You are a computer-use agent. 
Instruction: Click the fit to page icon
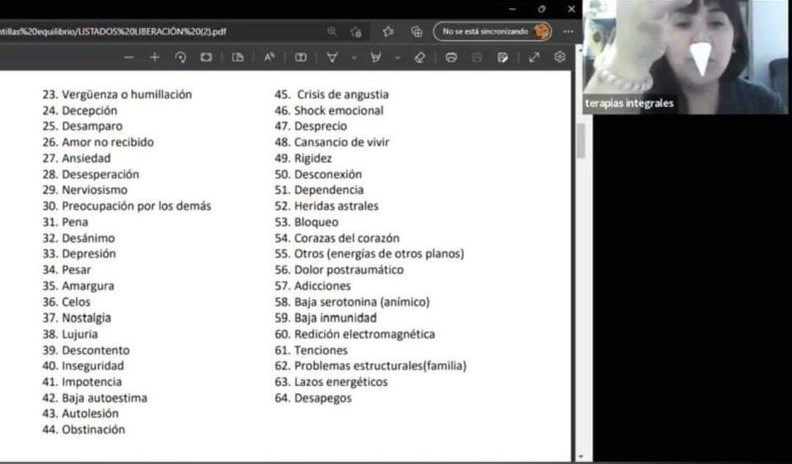pos(206,58)
